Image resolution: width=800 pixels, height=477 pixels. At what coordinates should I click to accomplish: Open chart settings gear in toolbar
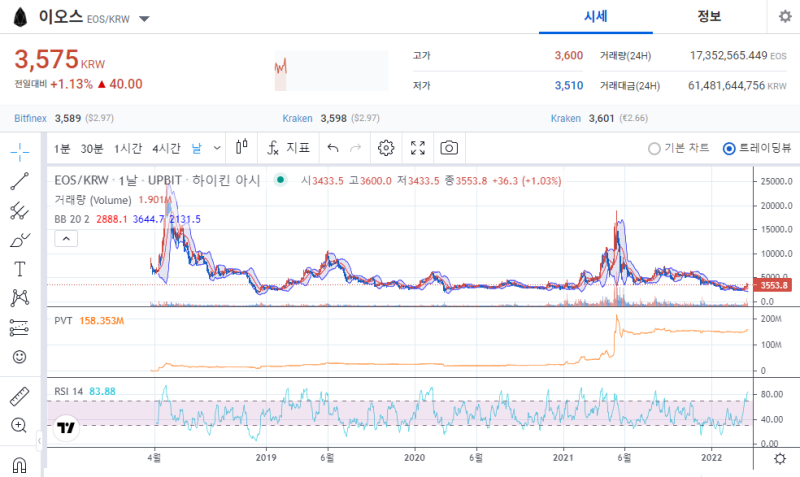click(x=386, y=148)
